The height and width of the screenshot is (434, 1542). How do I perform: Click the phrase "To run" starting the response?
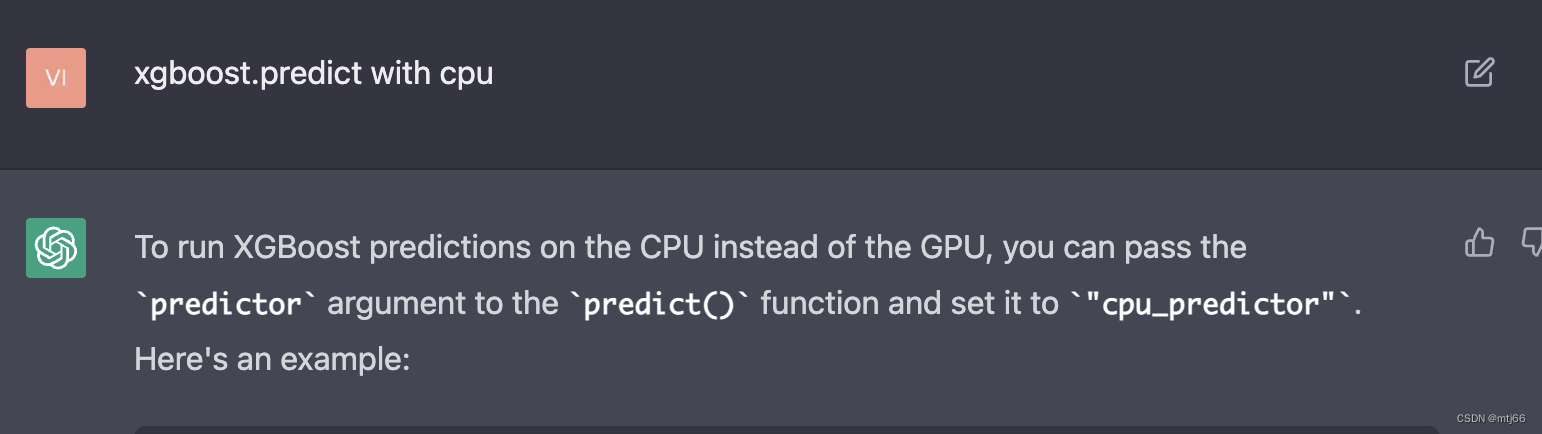180,247
